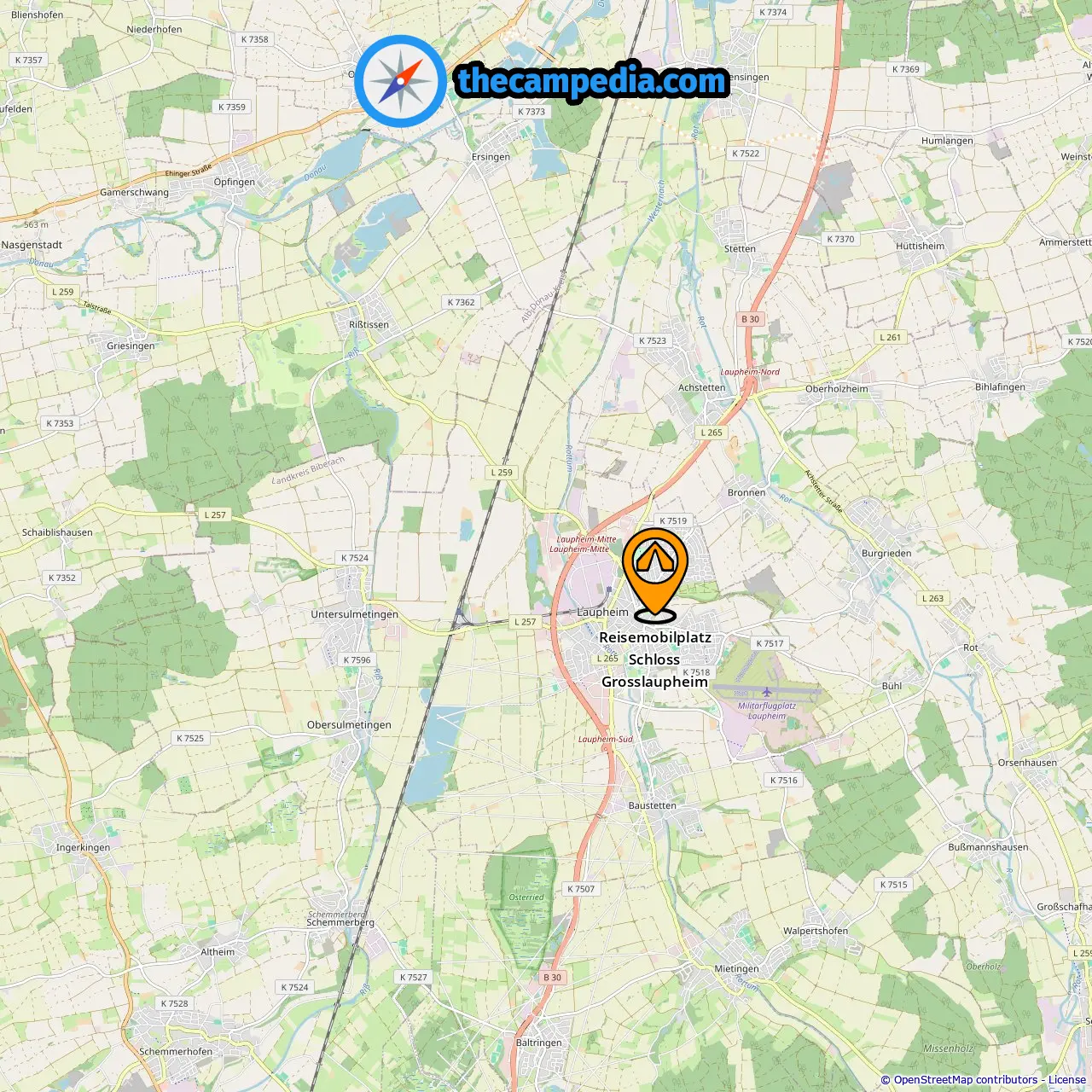Click the Burgrieden village label

[x=886, y=554]
